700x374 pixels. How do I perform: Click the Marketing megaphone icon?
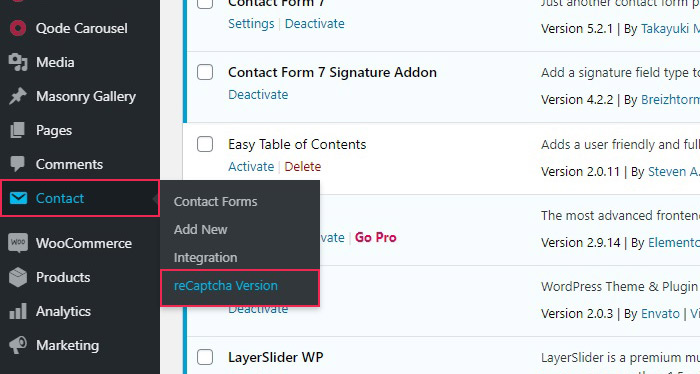tap(18, 345)
